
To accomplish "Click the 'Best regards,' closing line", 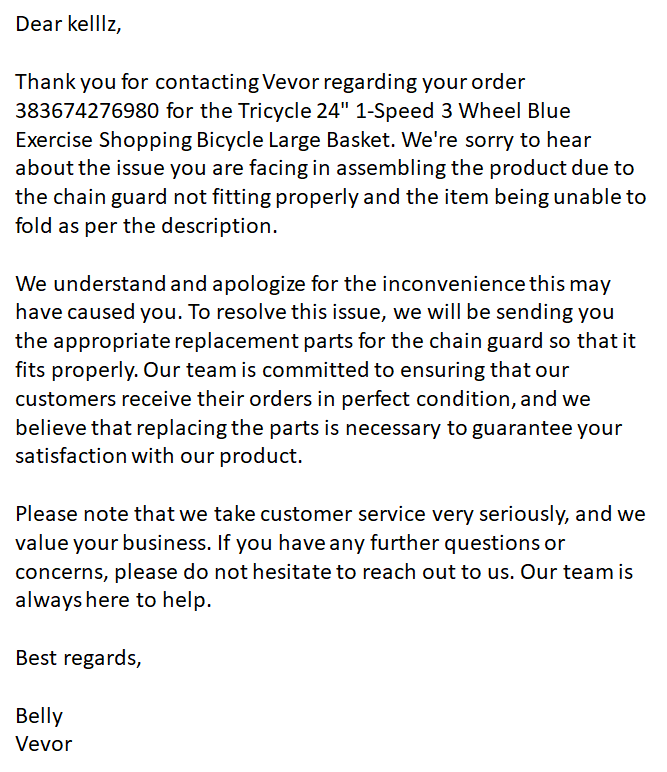I will point(78,658).
